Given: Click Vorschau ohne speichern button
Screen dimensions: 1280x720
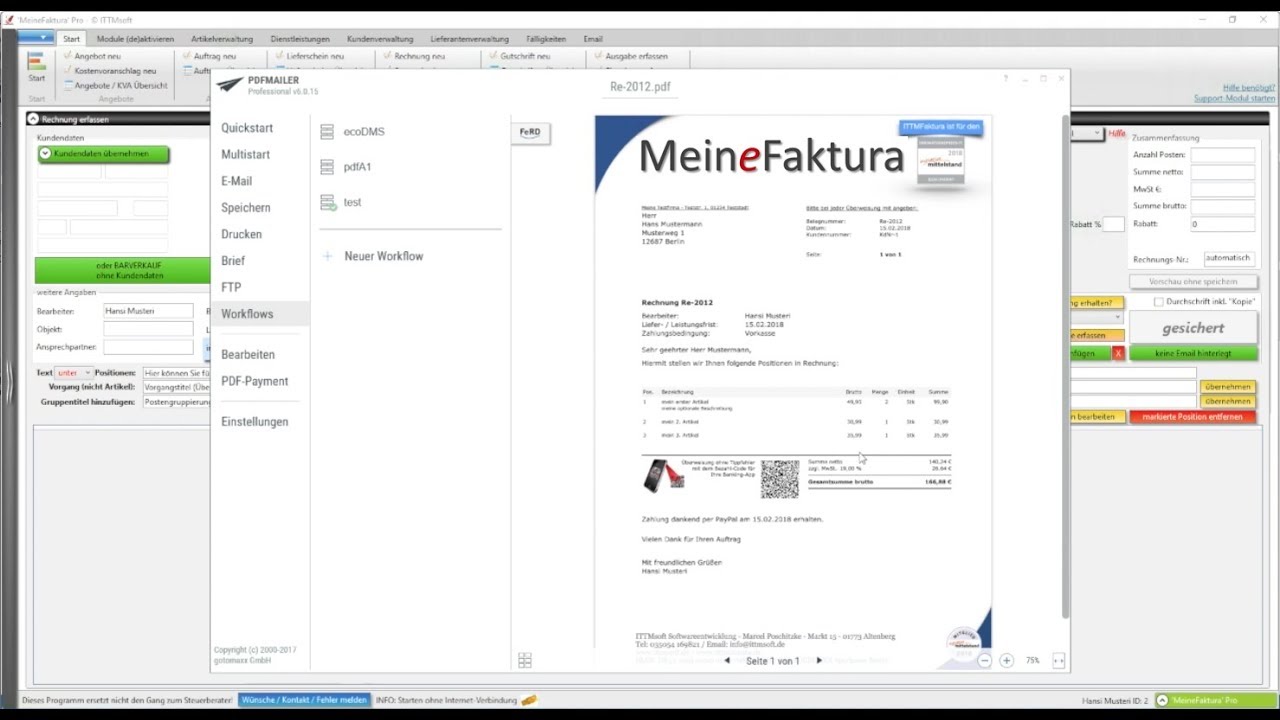Looking at the screenshot, I should click(1193, 282).
